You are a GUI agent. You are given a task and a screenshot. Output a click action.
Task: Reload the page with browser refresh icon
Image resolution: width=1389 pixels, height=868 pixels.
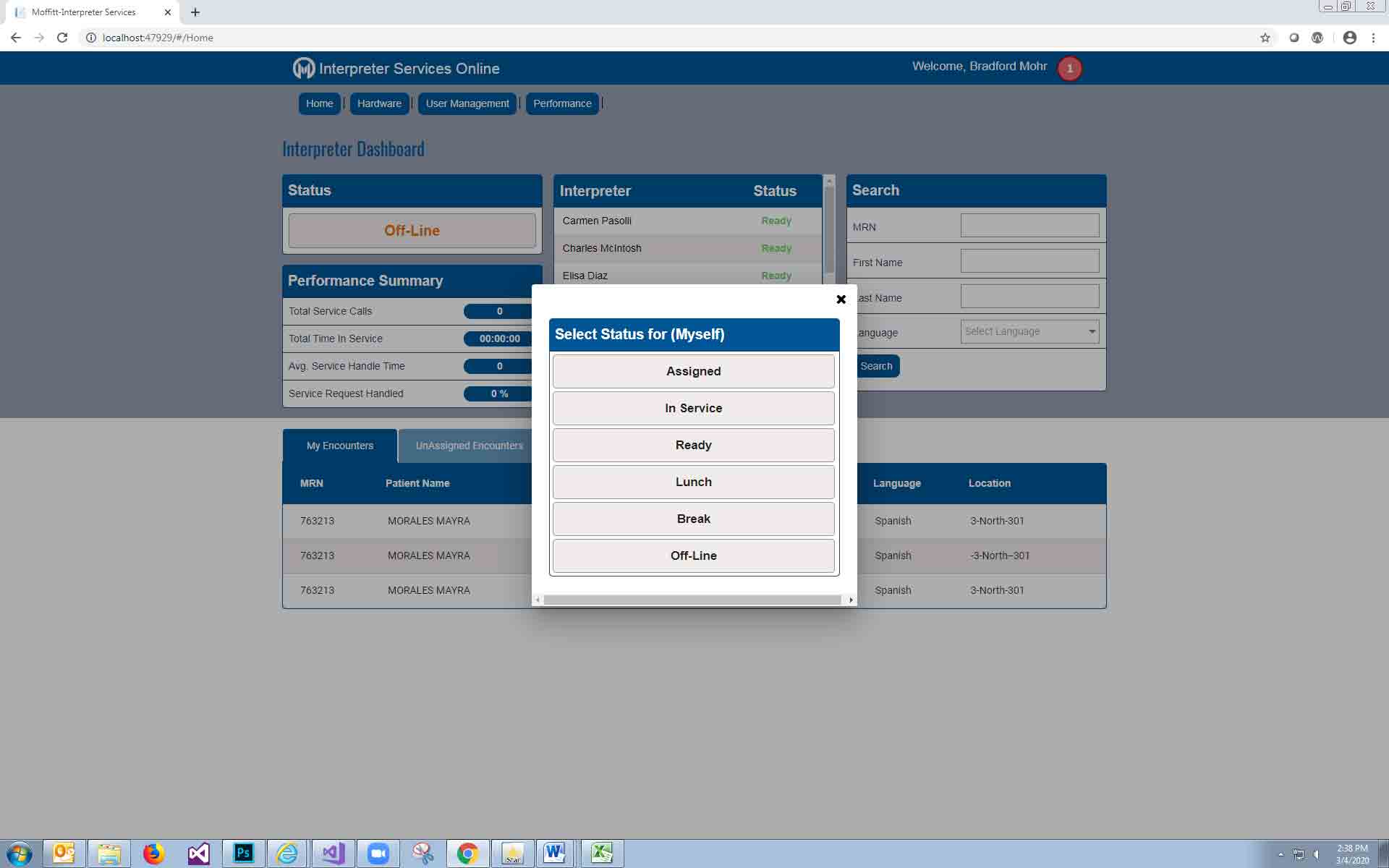[x=62, y=38]
